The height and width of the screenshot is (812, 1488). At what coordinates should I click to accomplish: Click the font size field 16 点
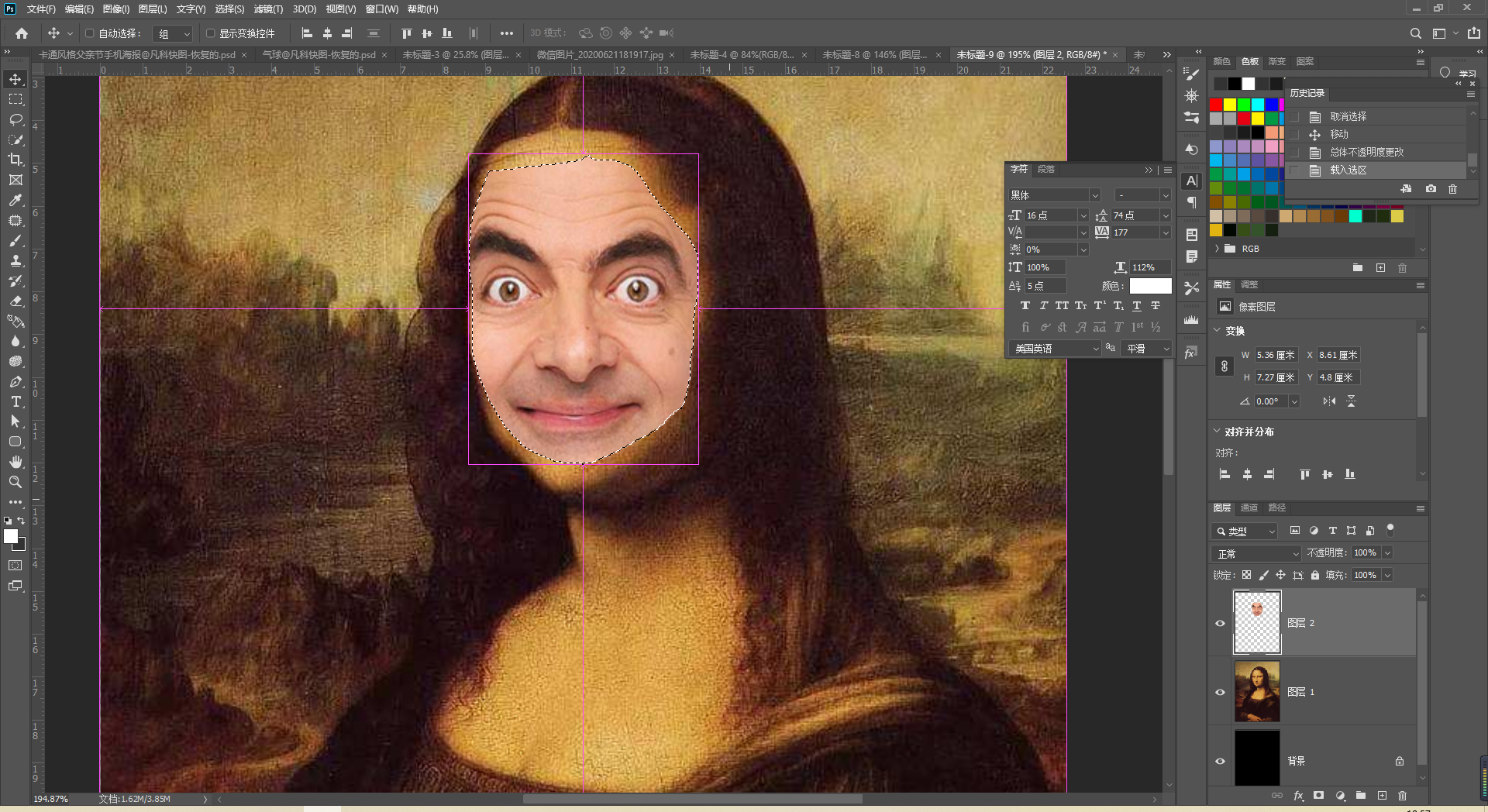[1051, 215]
